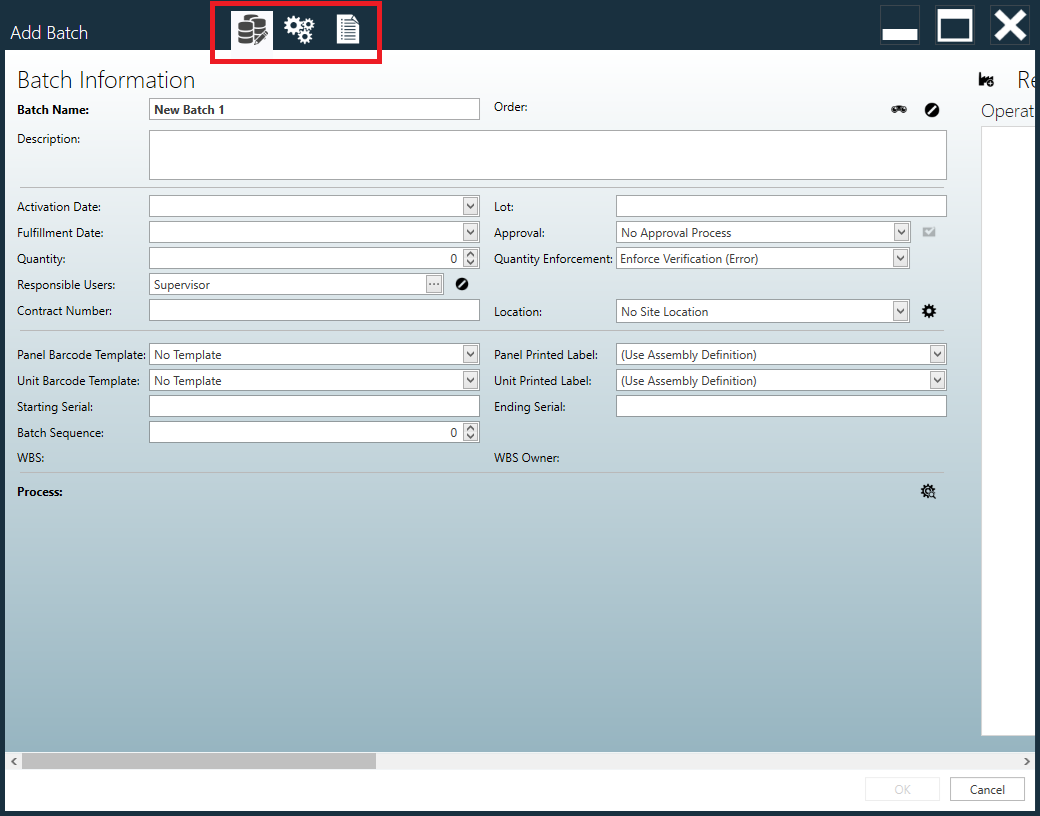The width and height of the screenshot is (1040, 816).
Task: Decrement the Batch Sequence value
Action: click(x=470, y=436)
